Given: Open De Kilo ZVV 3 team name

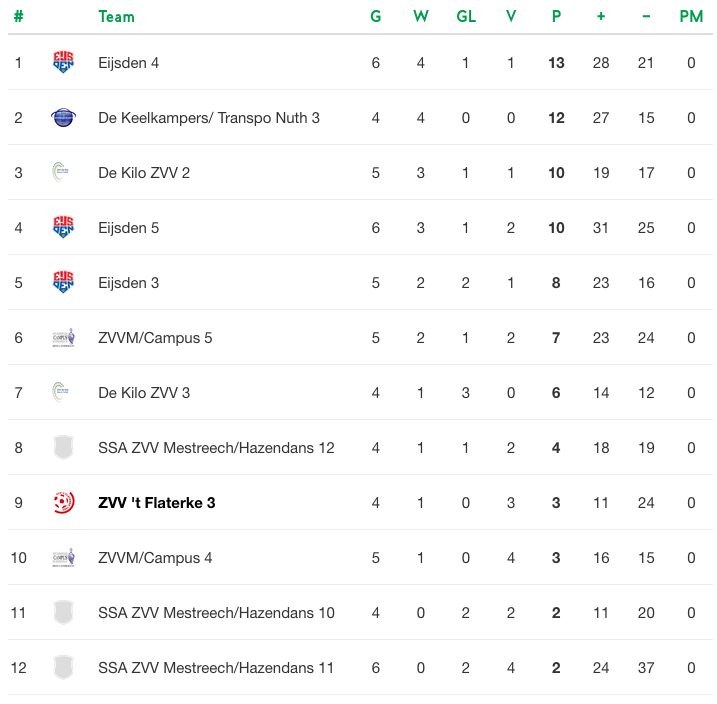Looking at the screenshot, I should [x=144, y=393].
